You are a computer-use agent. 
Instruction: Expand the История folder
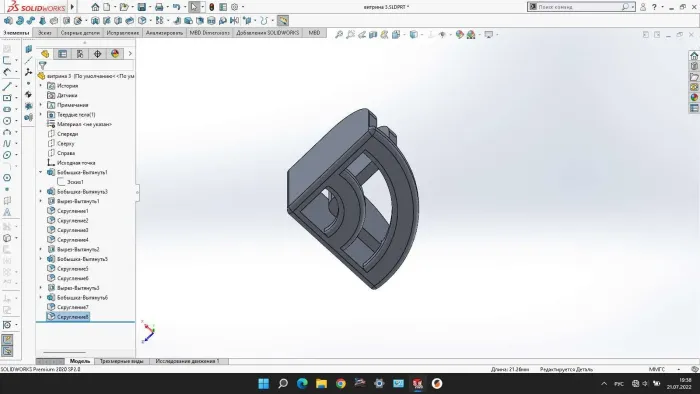click(41, 86)
